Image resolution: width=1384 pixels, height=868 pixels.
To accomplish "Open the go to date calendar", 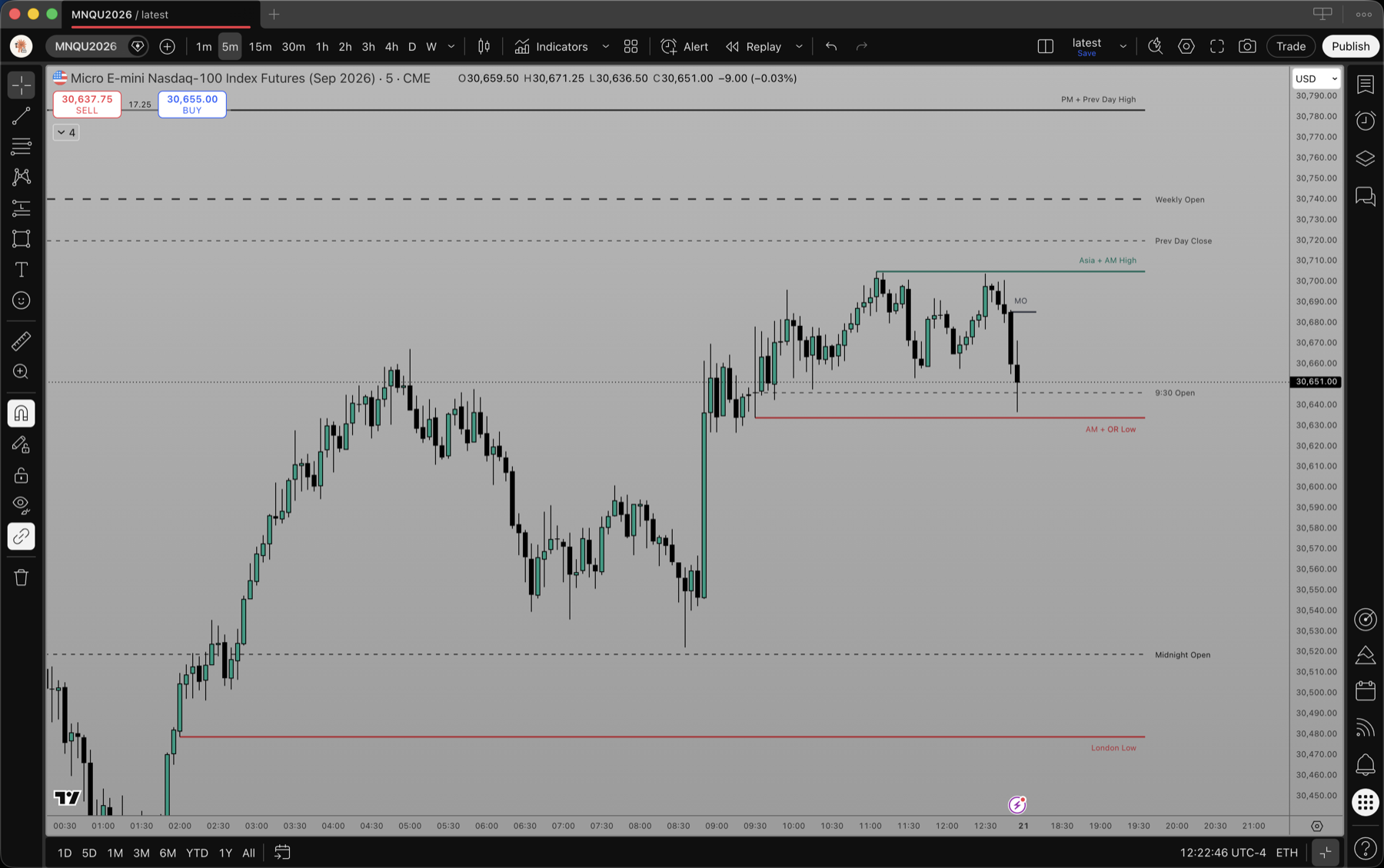I will [x=282, y=853].
